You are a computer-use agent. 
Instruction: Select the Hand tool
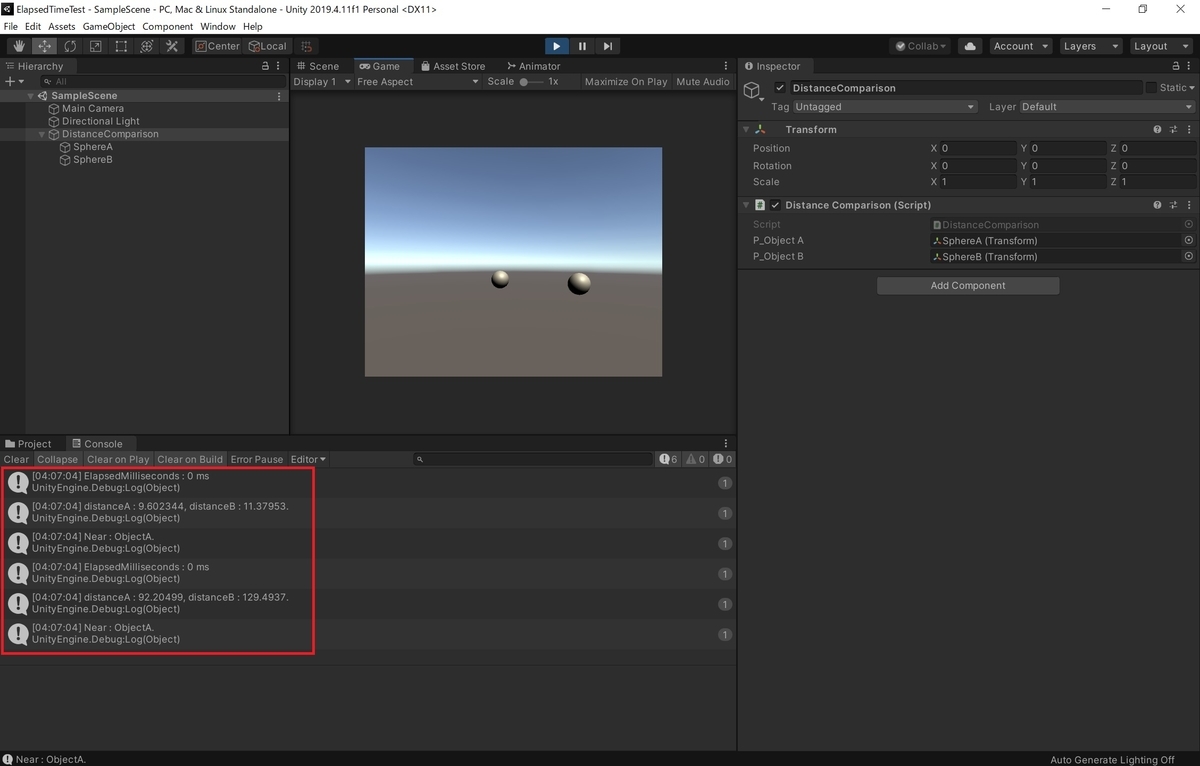pyautogui.click(x=19, y=46)
